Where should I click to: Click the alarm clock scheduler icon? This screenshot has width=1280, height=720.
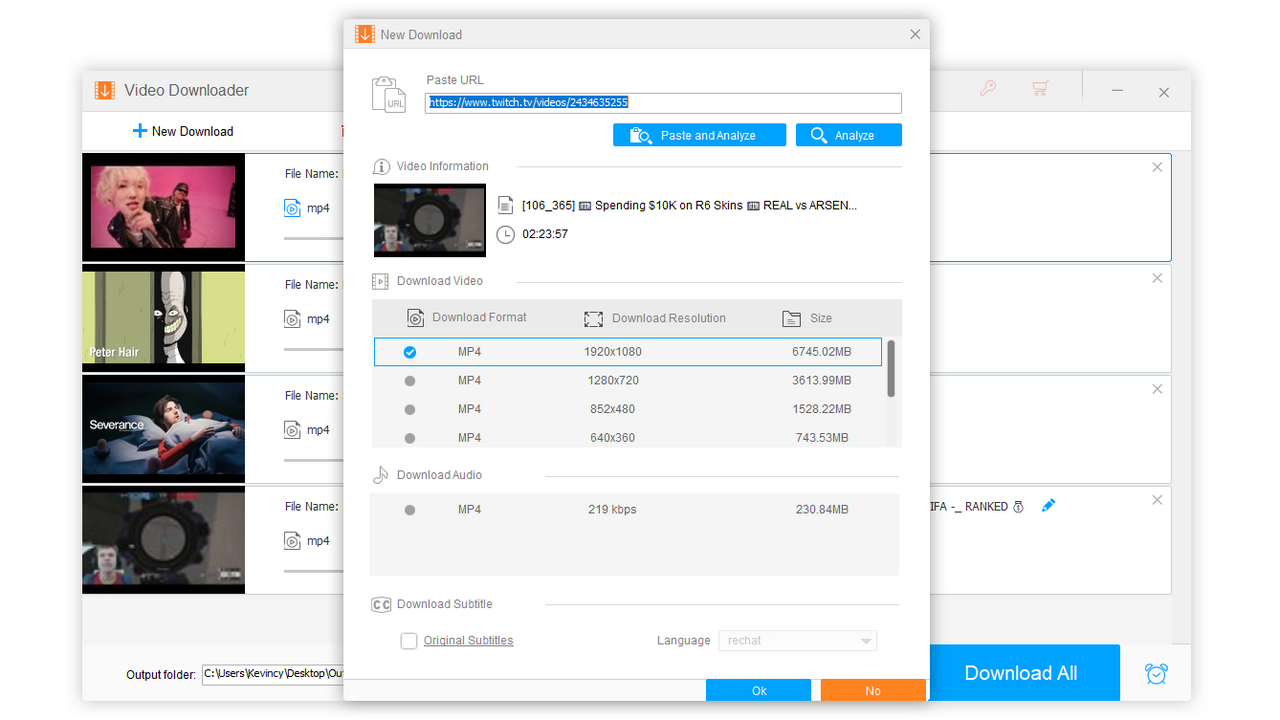tap(1156, 673)
